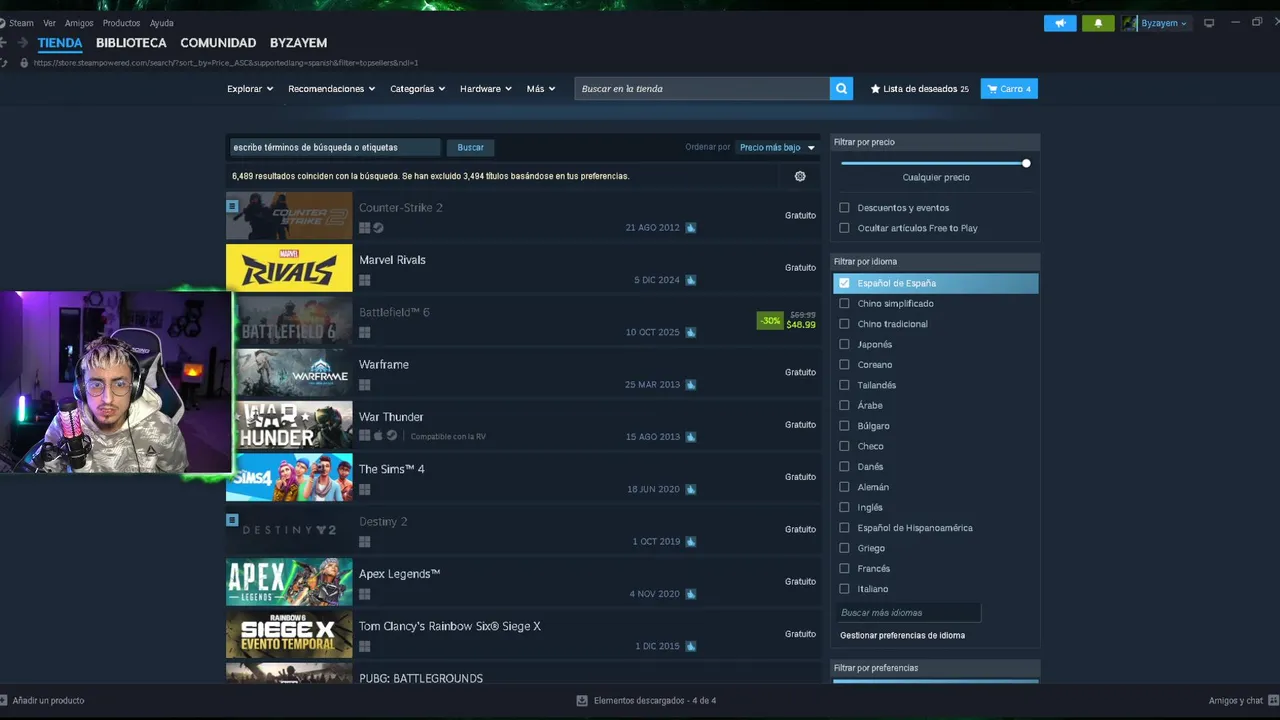Open the Más dropdown menu
The image size is (1280, 720).
541,89
